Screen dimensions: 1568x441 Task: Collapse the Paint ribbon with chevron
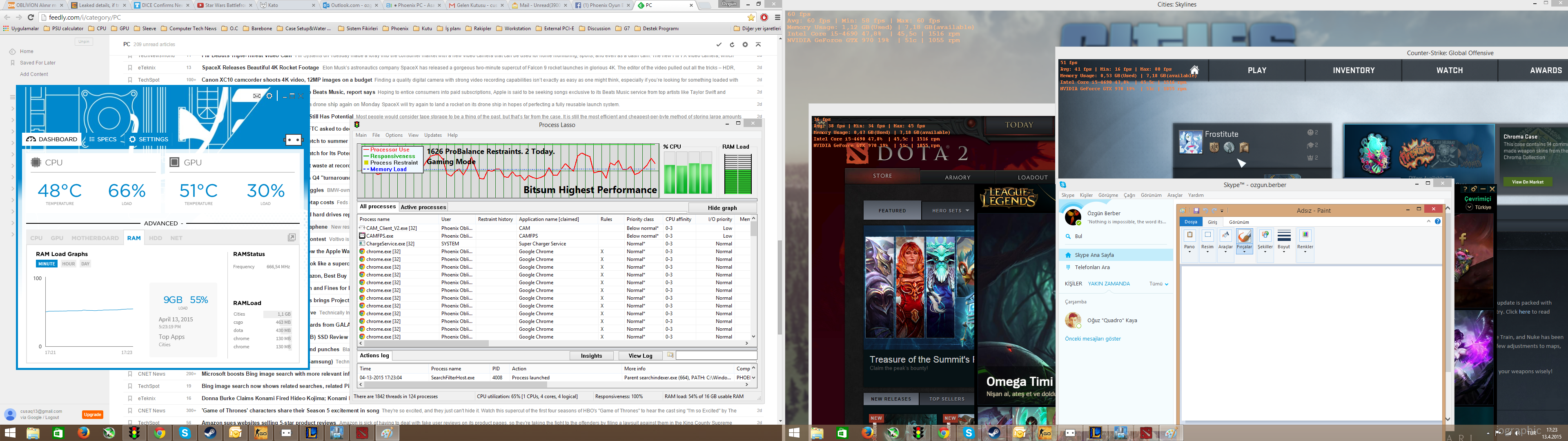coord(1429,222)
